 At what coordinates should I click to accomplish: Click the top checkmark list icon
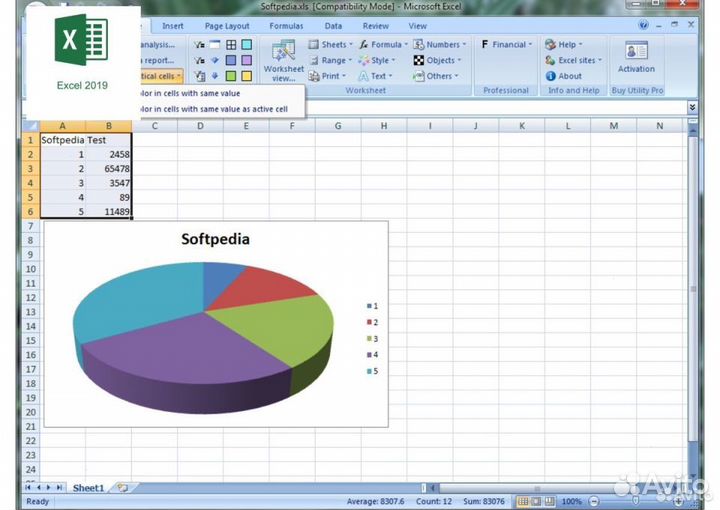click(x=199, y=45)
